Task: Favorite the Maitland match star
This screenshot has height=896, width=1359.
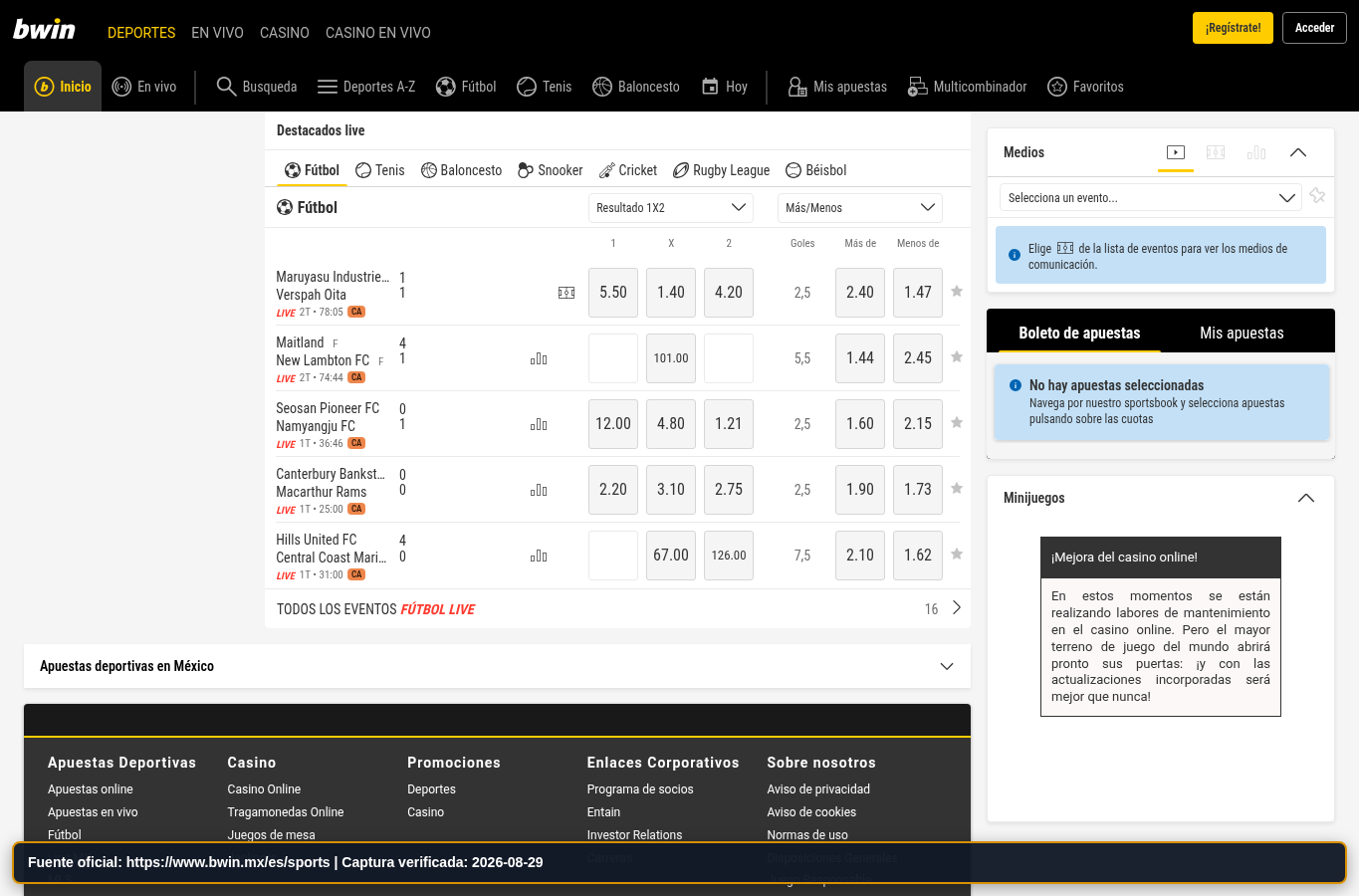Action: tap(957, 357)
